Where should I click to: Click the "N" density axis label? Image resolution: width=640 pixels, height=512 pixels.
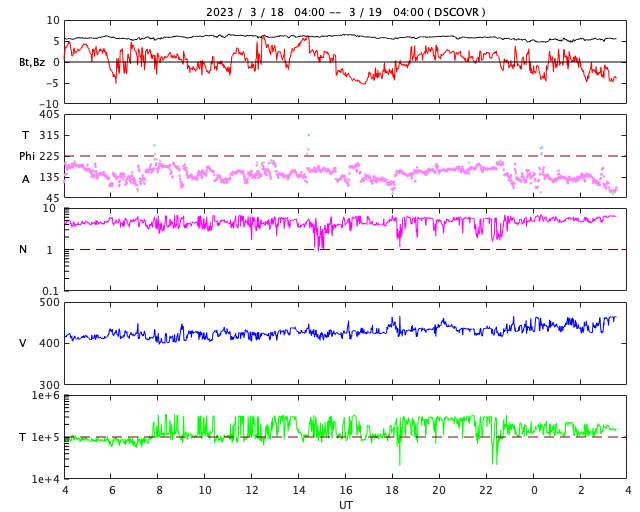(x=23, y=249)
